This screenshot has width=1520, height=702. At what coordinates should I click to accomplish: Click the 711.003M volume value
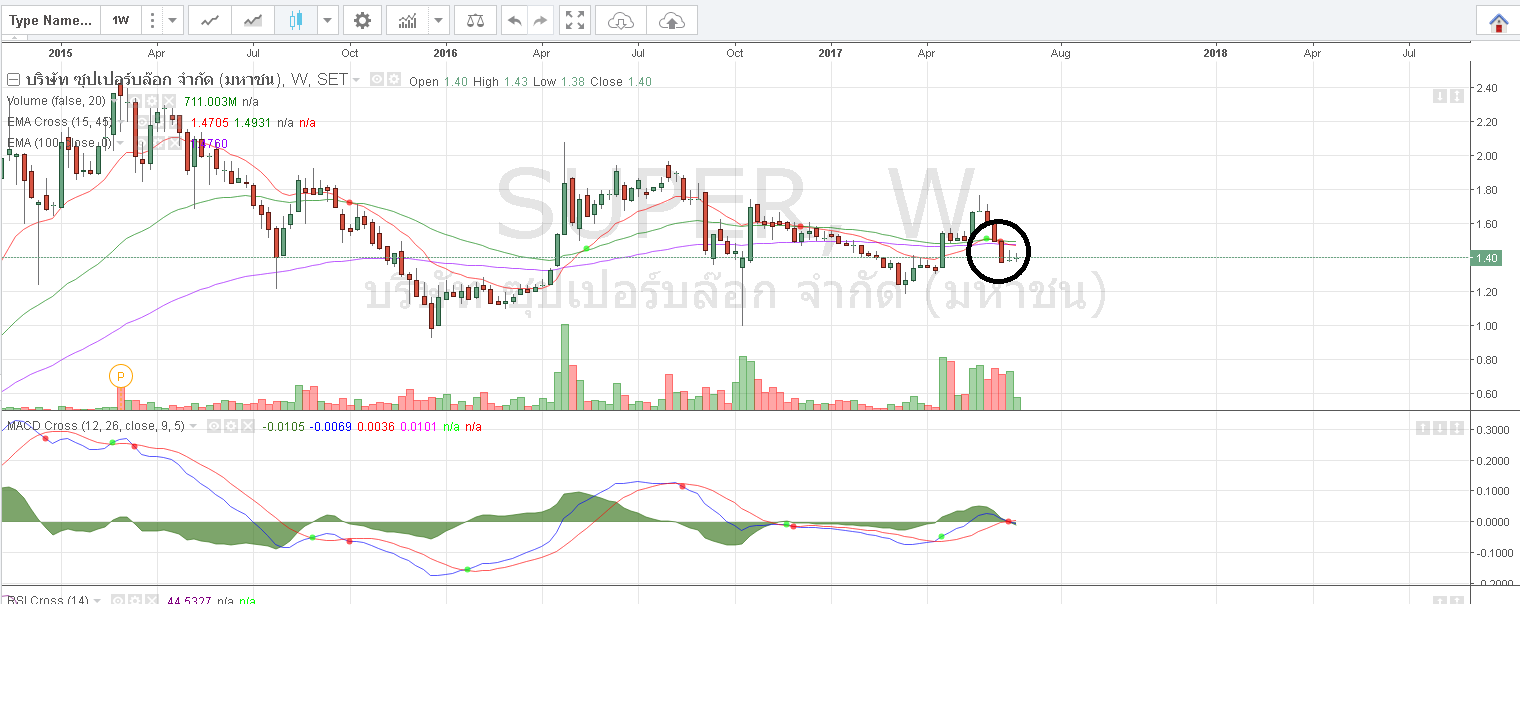210,101
